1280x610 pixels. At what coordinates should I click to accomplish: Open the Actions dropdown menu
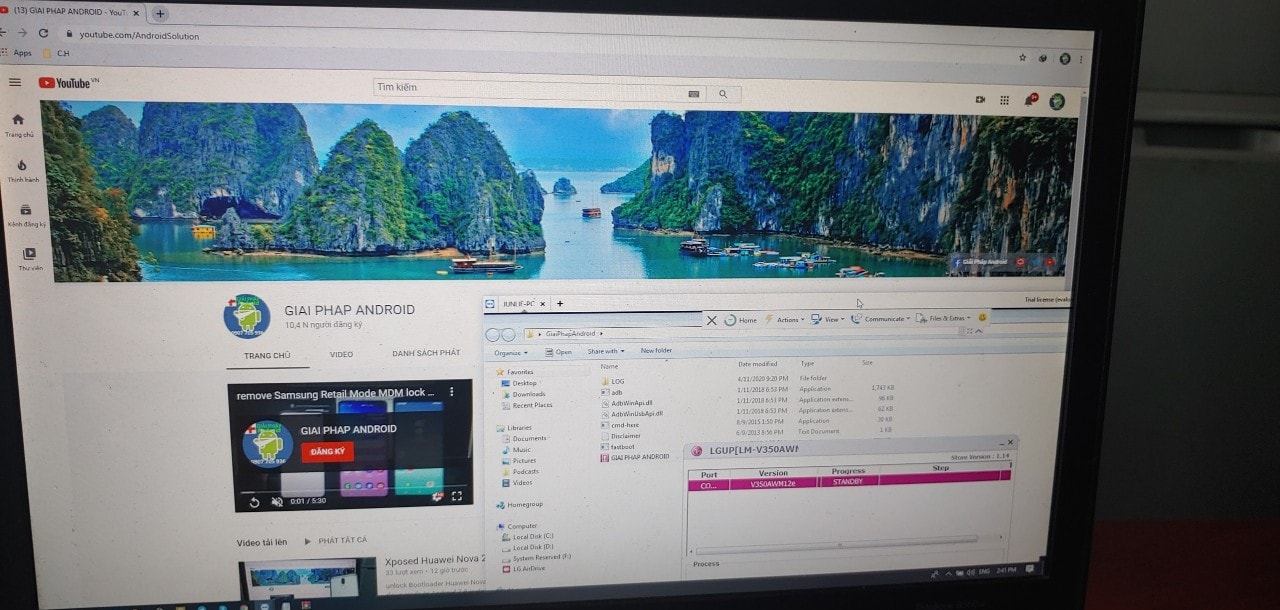pyautogui.click(x=784, y=320)
